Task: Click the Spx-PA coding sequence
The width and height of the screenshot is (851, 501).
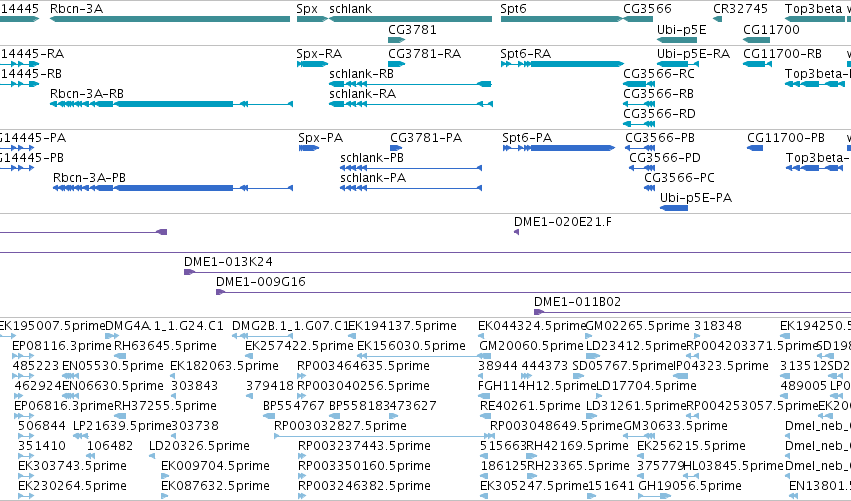Action: (309, 148)
